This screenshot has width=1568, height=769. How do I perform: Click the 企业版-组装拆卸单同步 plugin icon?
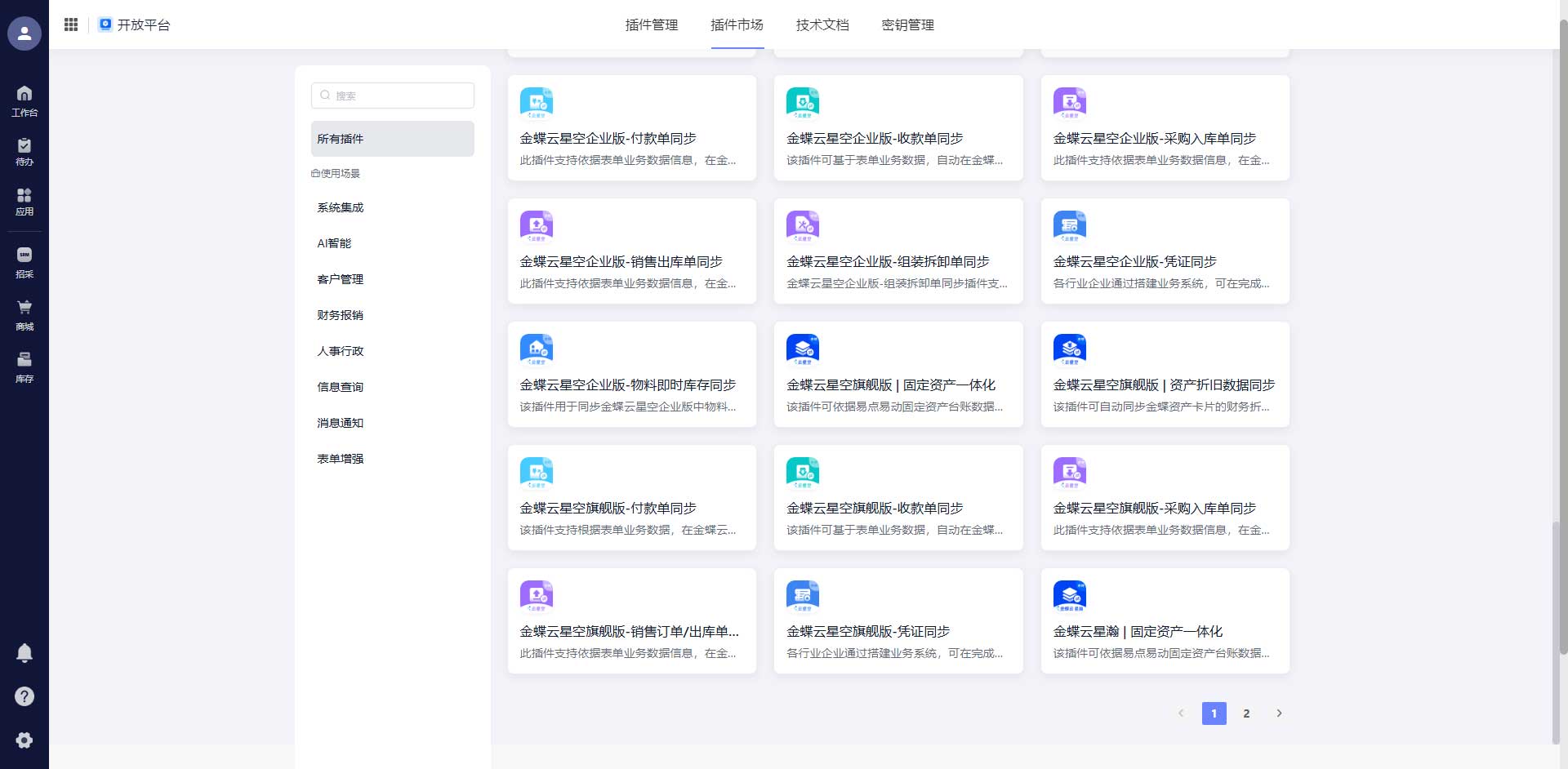tap(803, 226)
